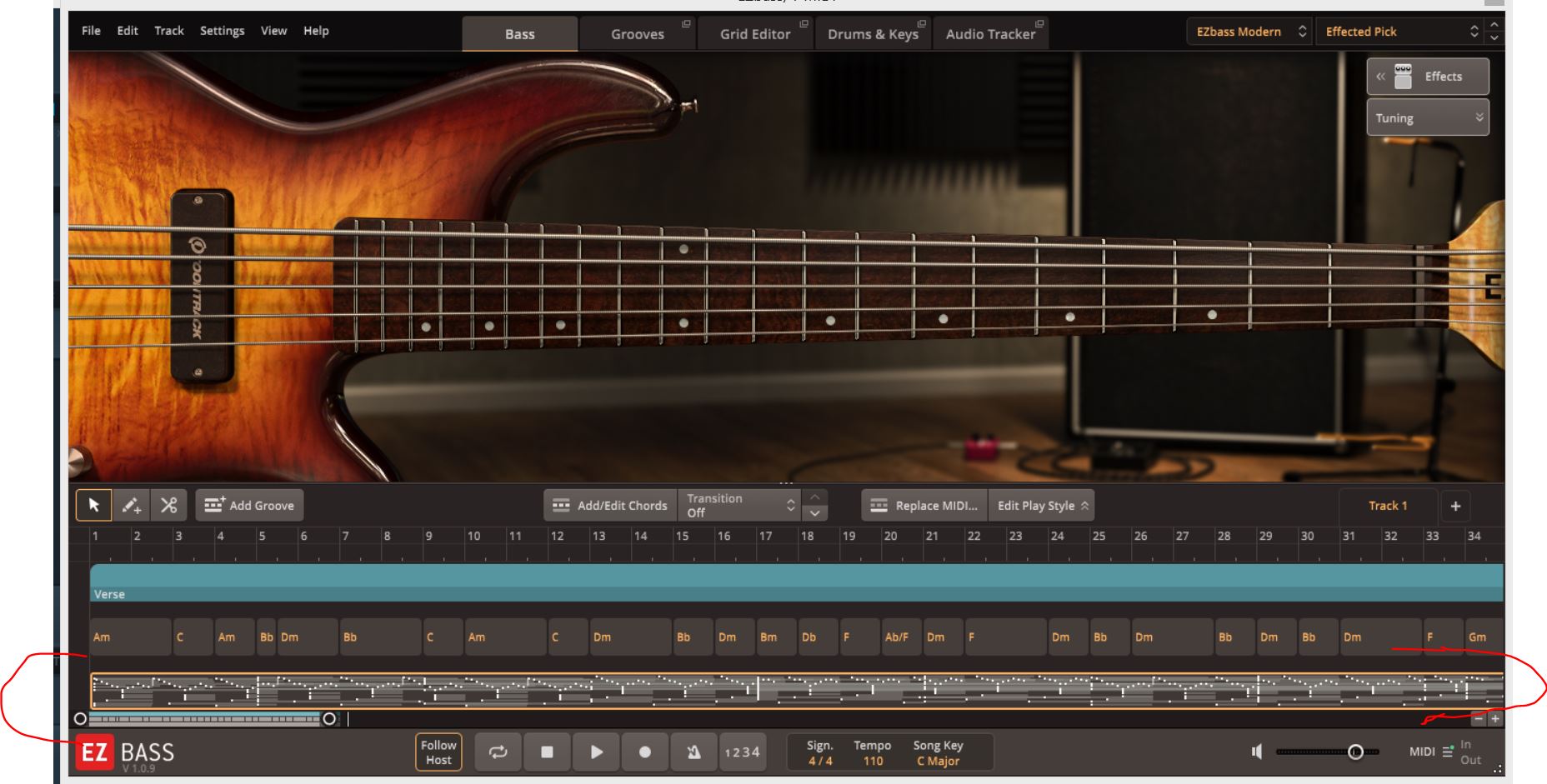
Task: Zoom in the timeline with plus
Action: [1495, 718]
